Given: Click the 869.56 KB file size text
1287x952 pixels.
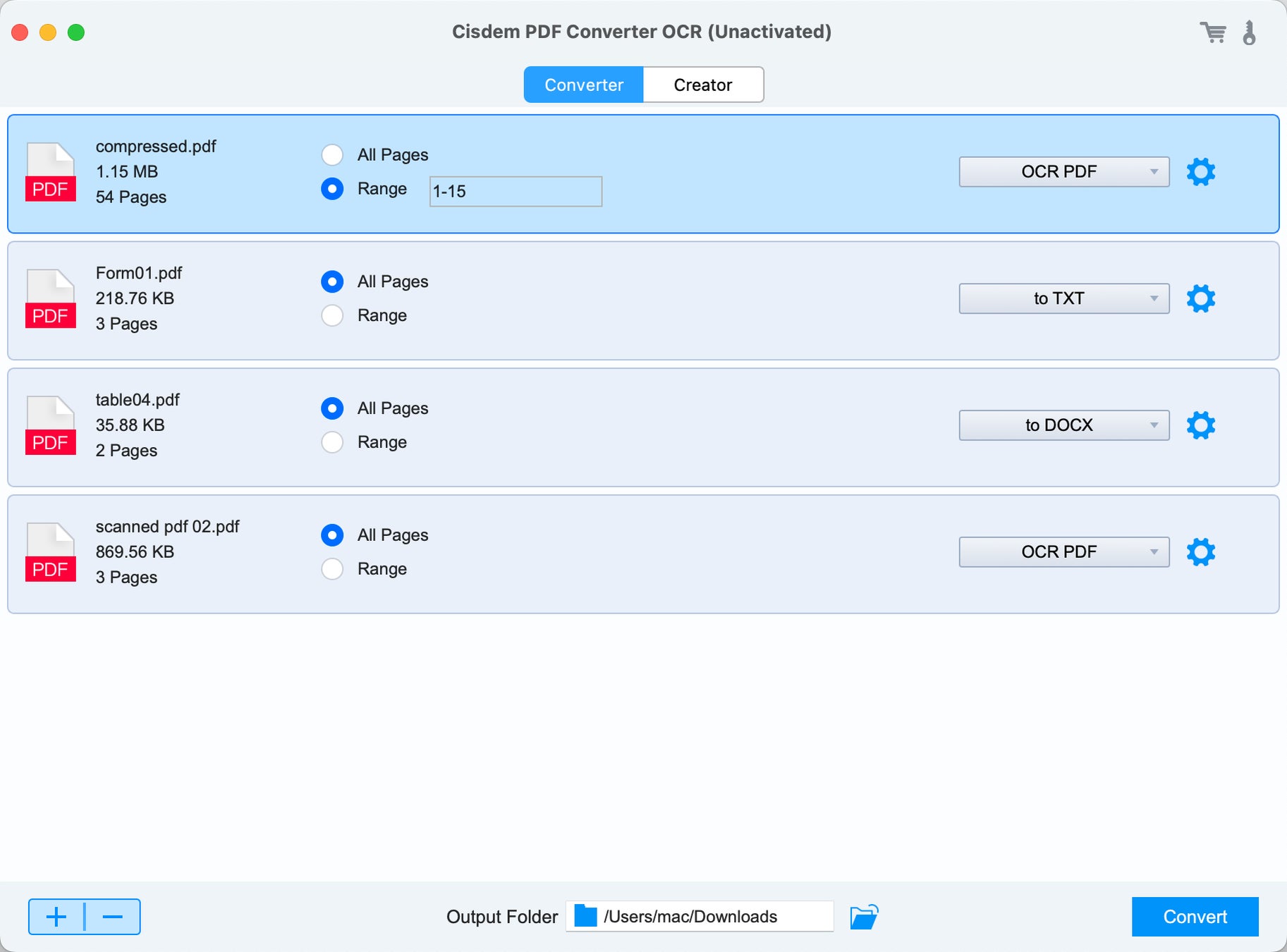Looking at the screenshot, I should tap(135, 552).
